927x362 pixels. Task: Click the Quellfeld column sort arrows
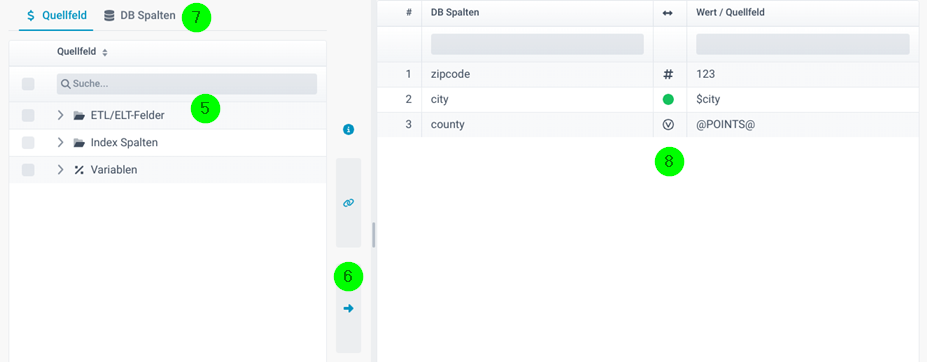point(105,52)
